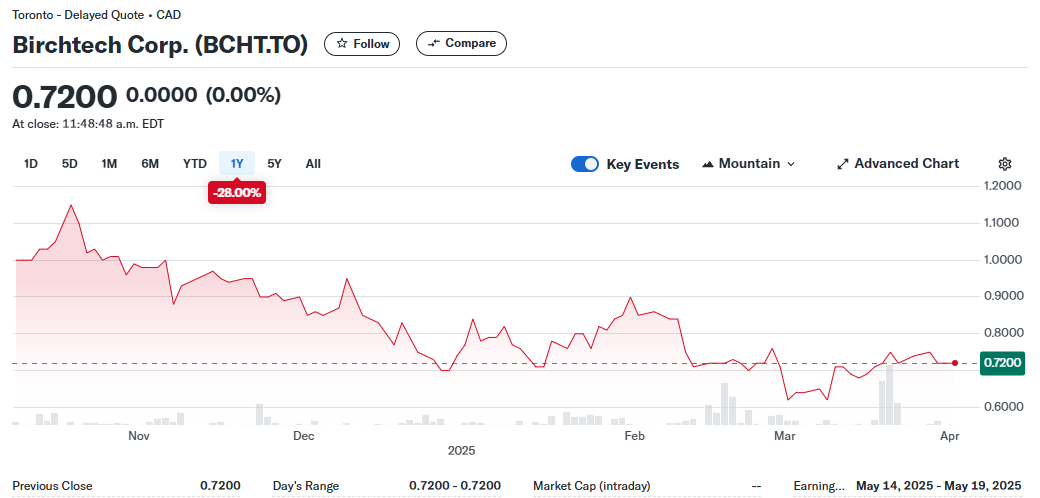1040x498 pixels.
Task: Click the Dec label on chart x-axis
Action: click(304, 436)
